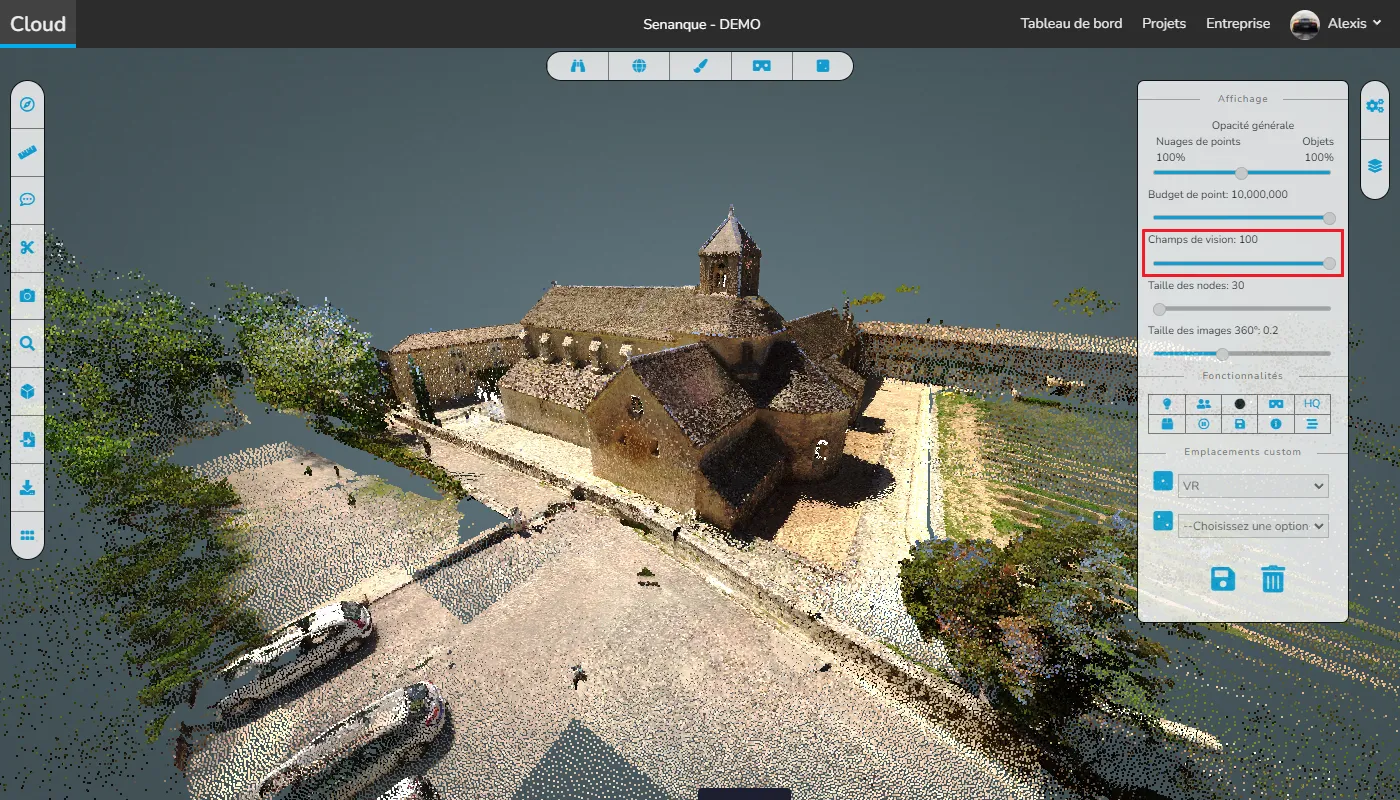Image resolution: width=1400 pixels, height=800 pixels.
Task: Toggle the users icon function
Action: tap(1203, 404)
